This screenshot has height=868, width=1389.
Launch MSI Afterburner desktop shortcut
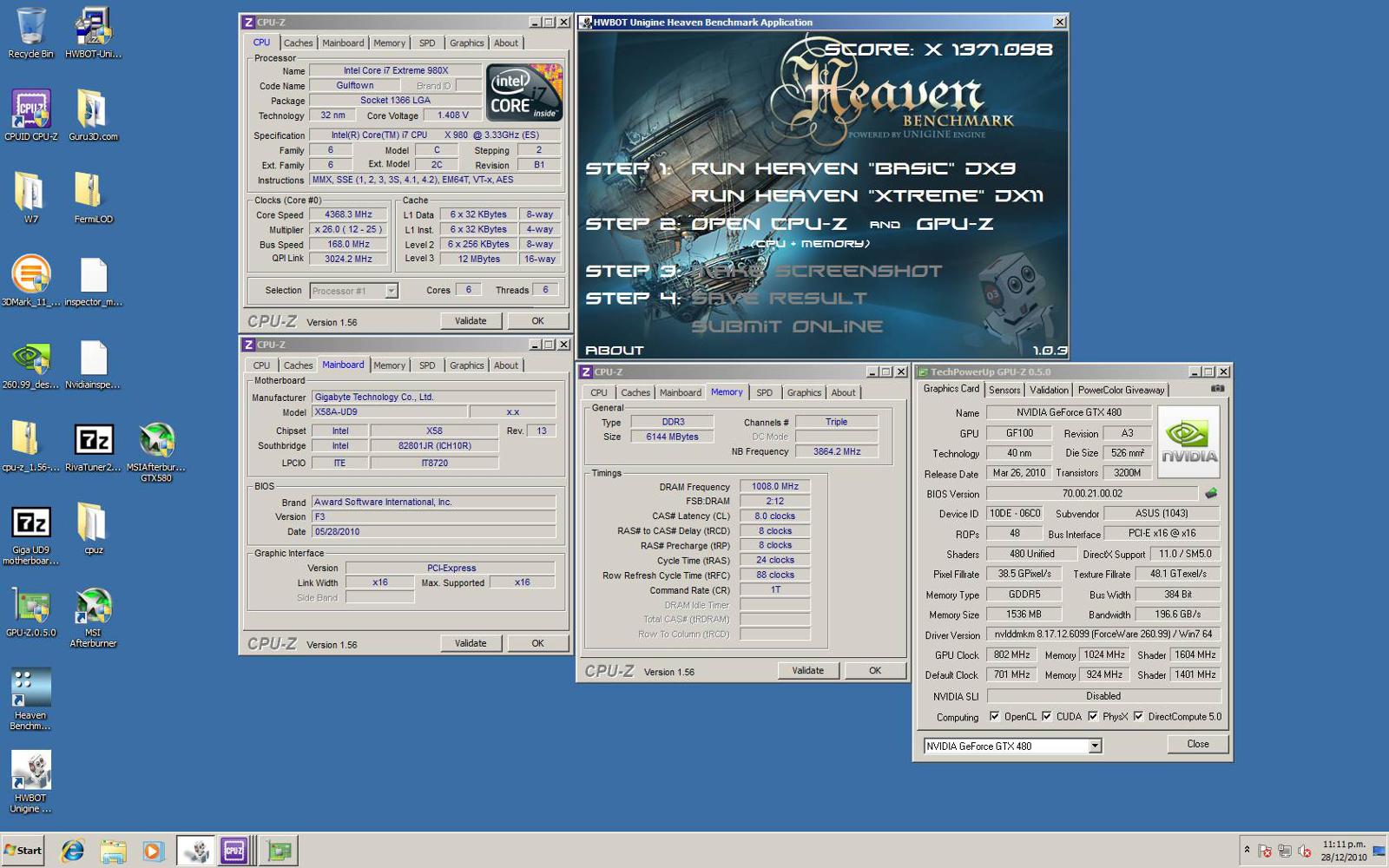tap(93, 616)
